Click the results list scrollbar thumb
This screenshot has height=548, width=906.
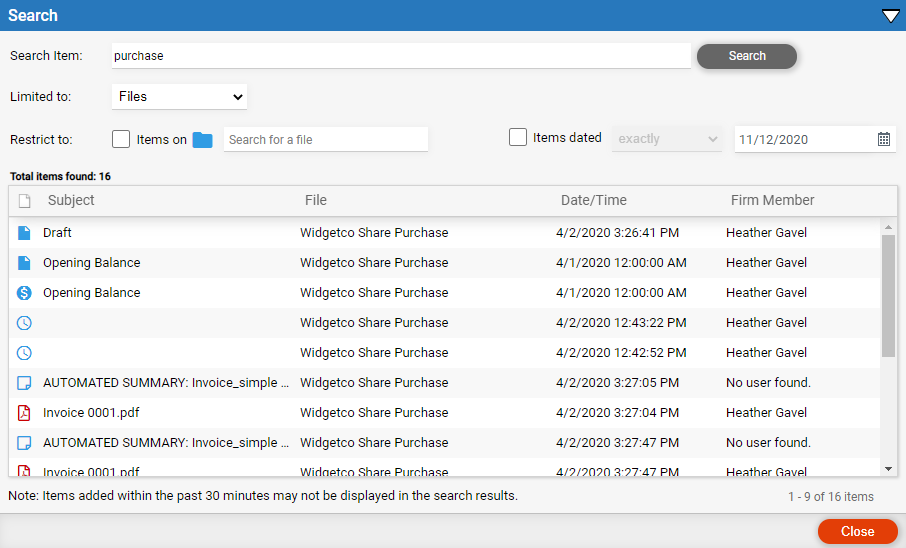888,296
